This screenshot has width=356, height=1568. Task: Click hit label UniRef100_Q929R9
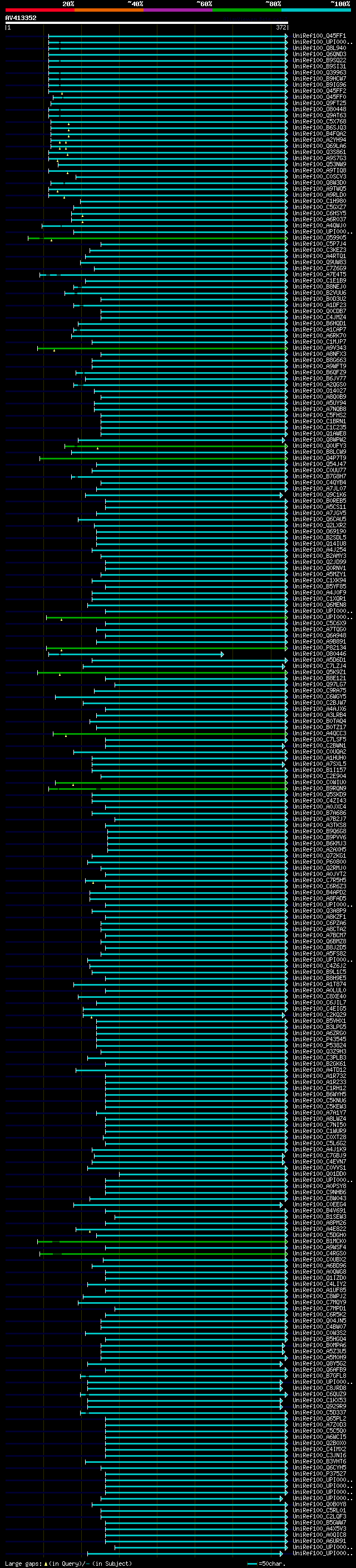[319, 1406]
